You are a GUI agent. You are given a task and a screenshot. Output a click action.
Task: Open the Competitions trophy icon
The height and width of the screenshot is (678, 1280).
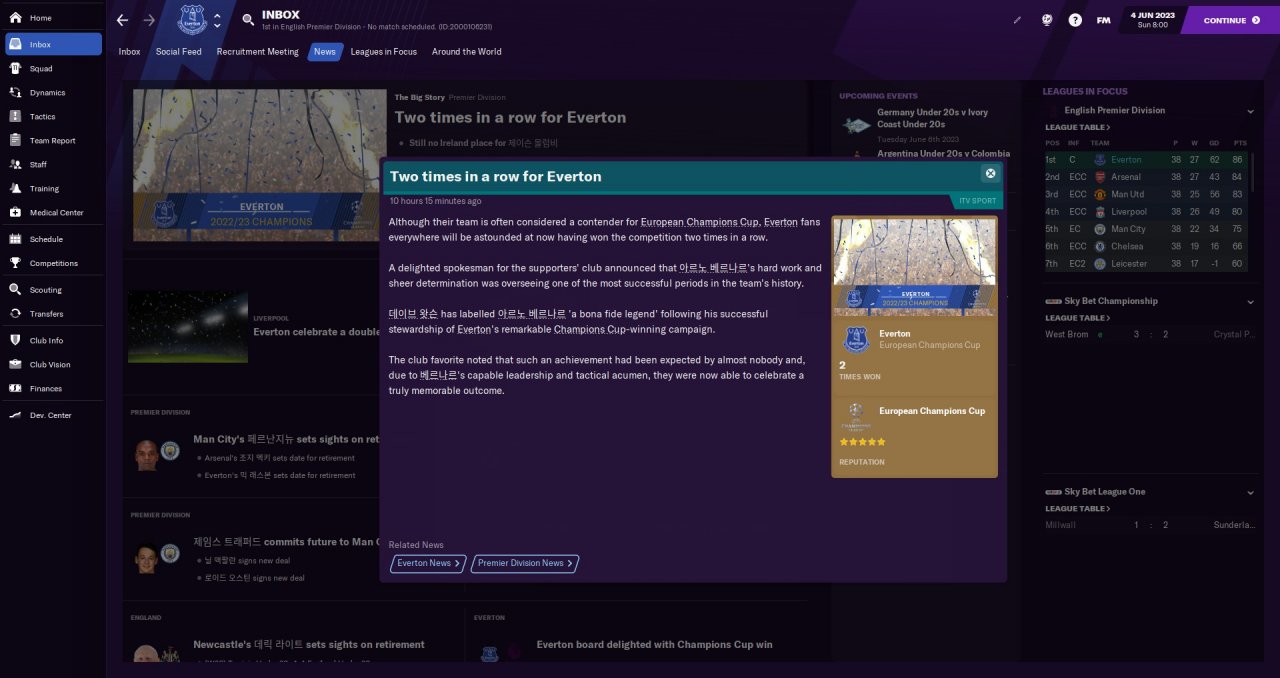point(15,264)
